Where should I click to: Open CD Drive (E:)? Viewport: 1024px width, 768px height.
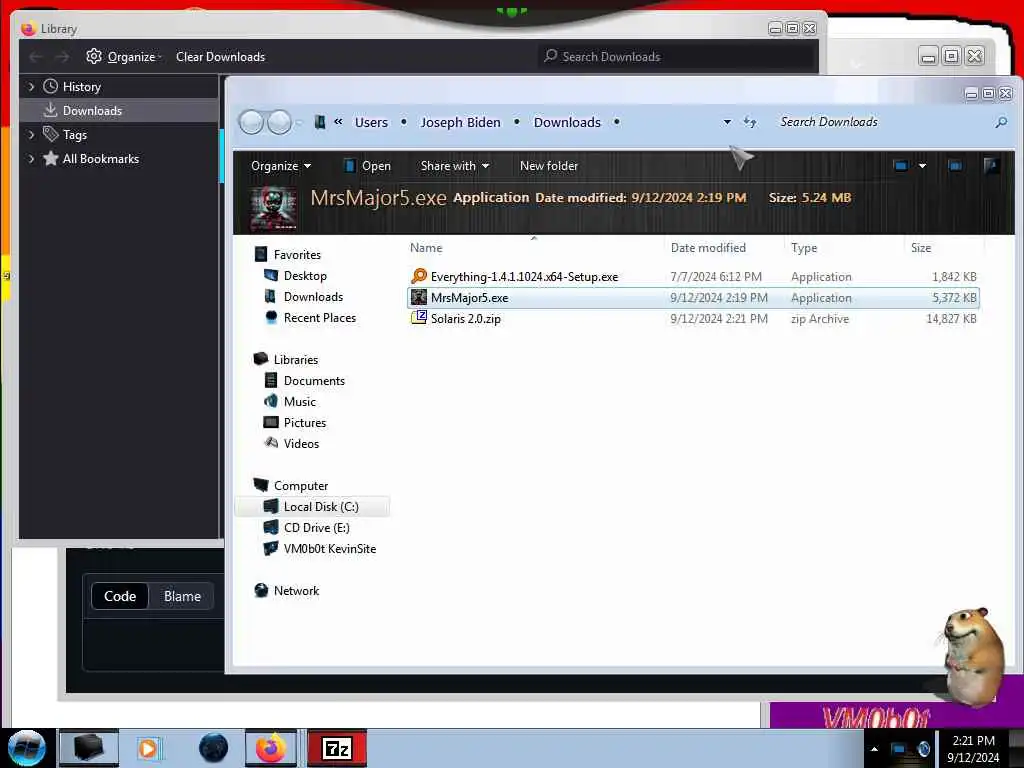pos(317,528)
